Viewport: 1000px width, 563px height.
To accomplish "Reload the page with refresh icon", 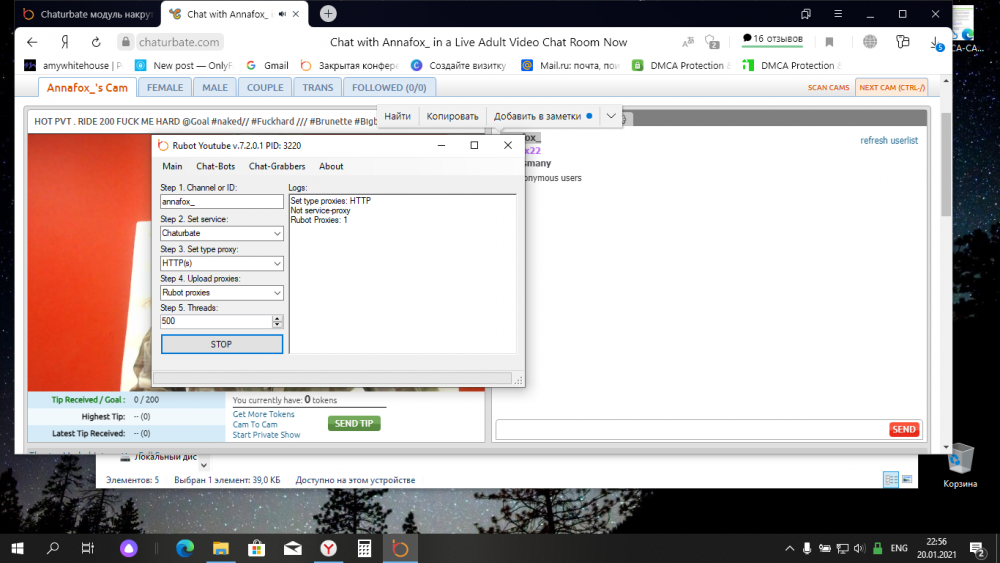I will pos(96,42).
